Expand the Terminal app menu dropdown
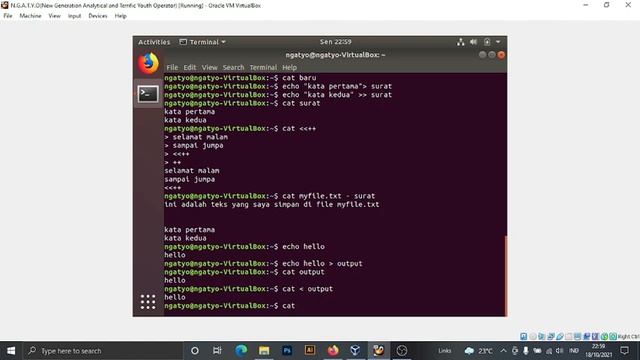Screen dimensions: 640x360 (x=203, y=42)
